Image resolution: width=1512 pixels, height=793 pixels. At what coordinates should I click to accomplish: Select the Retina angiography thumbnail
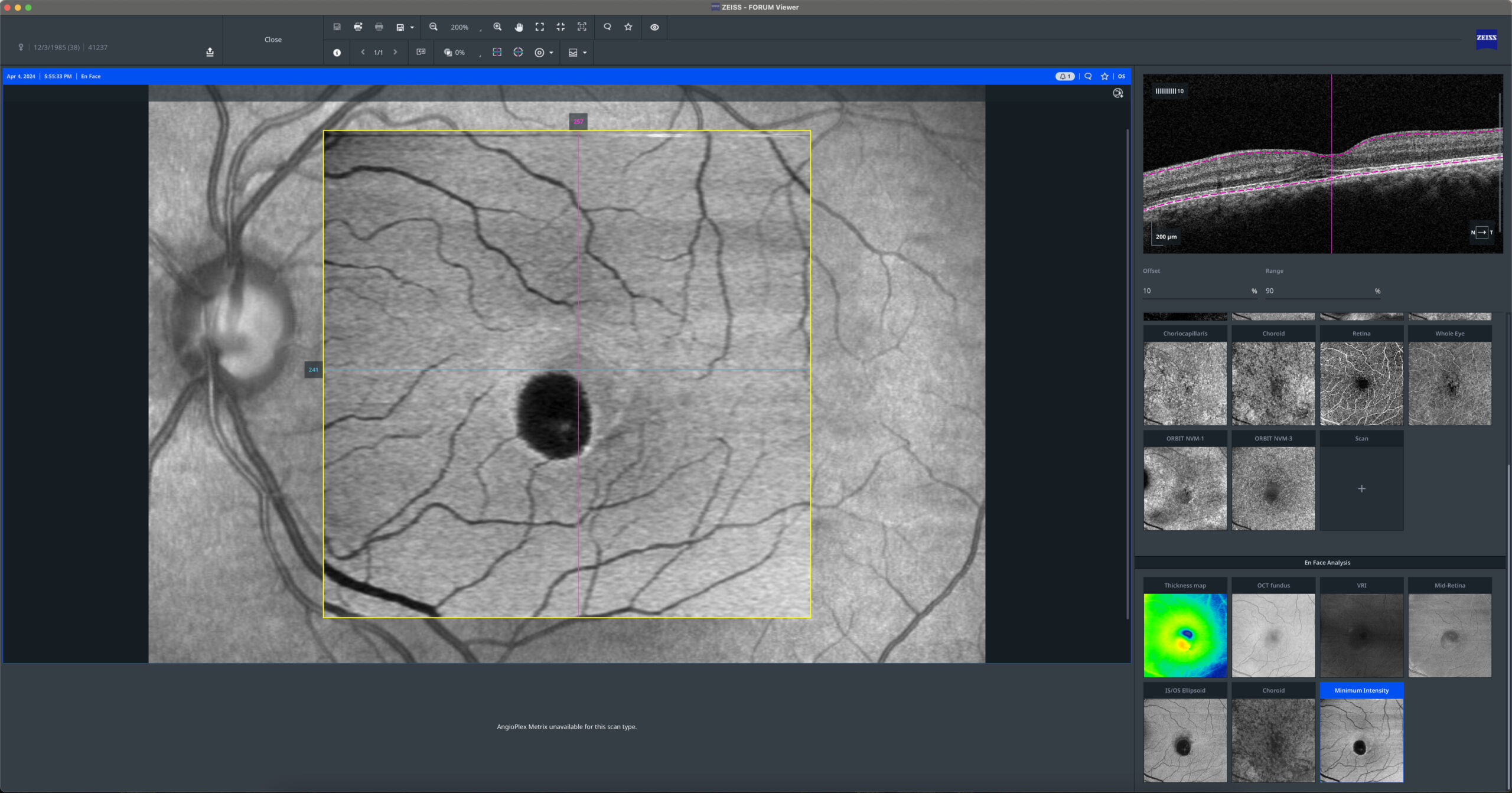click(1361, 376)
